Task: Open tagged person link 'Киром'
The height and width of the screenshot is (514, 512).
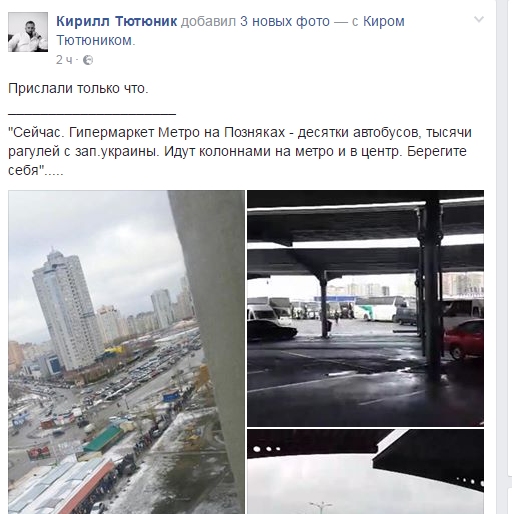Action: tap(384, 21)
